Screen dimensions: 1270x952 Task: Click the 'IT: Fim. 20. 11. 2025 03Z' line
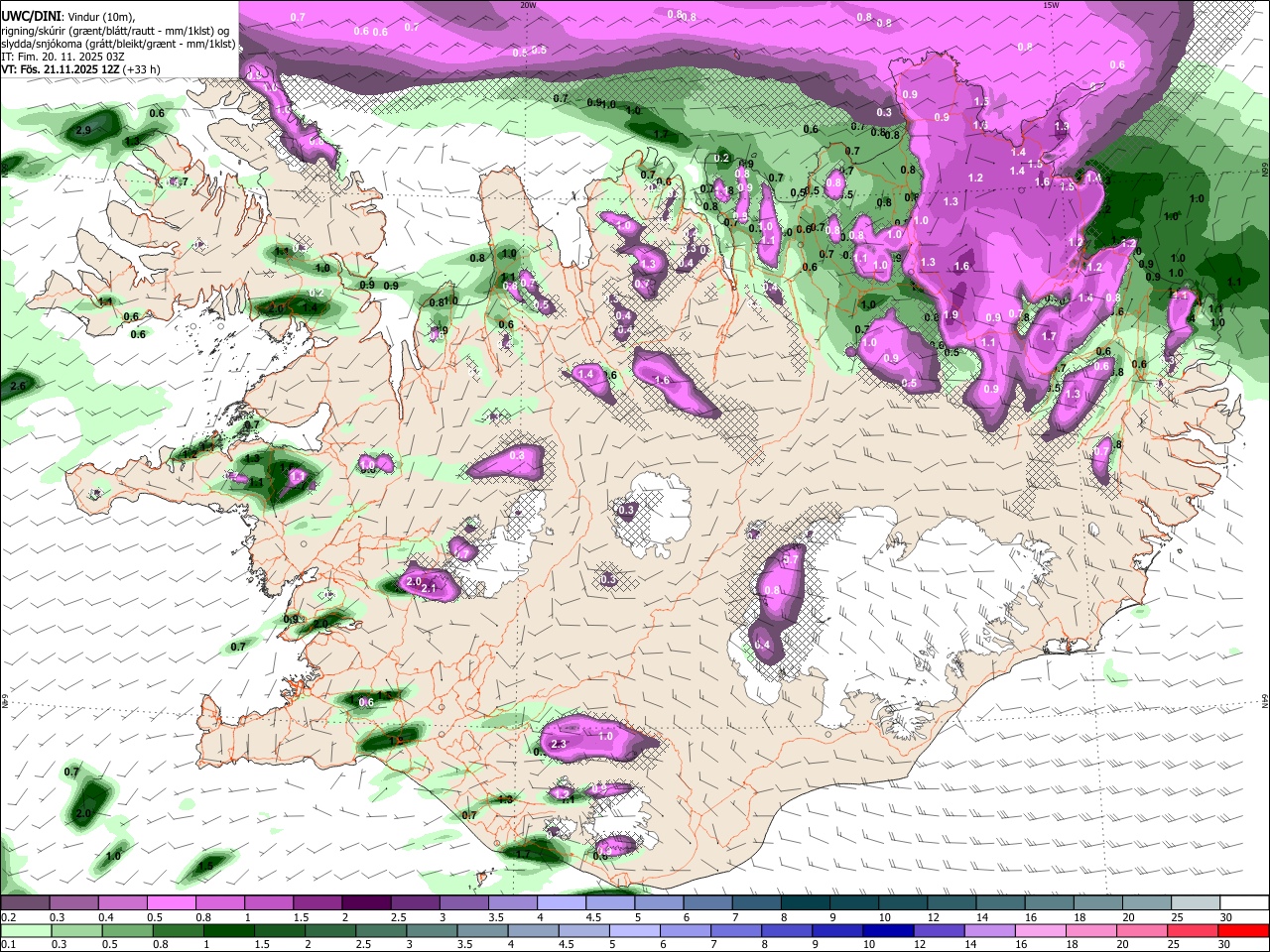pyautogui.click(x=62, y=57)
